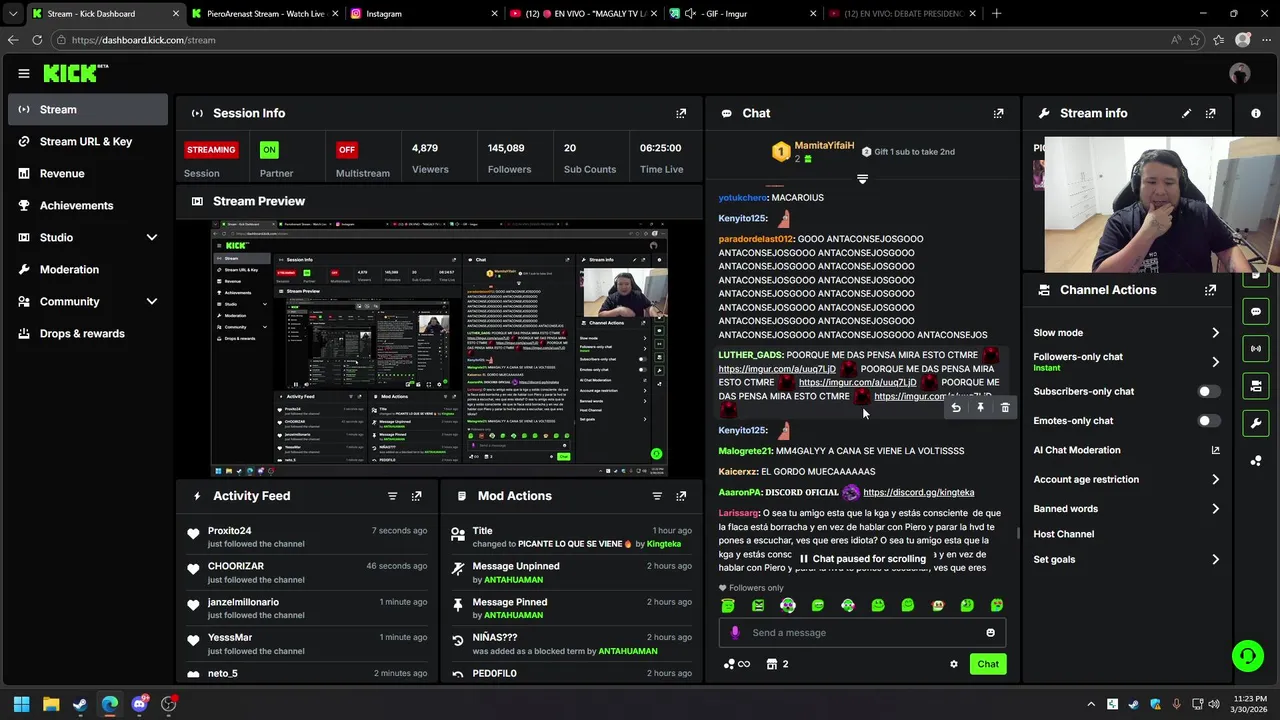Viewport: 1280px width, 720px height.
Task: Switch to the GIF - Imgur tab
Action: click(x=742, y=14)
